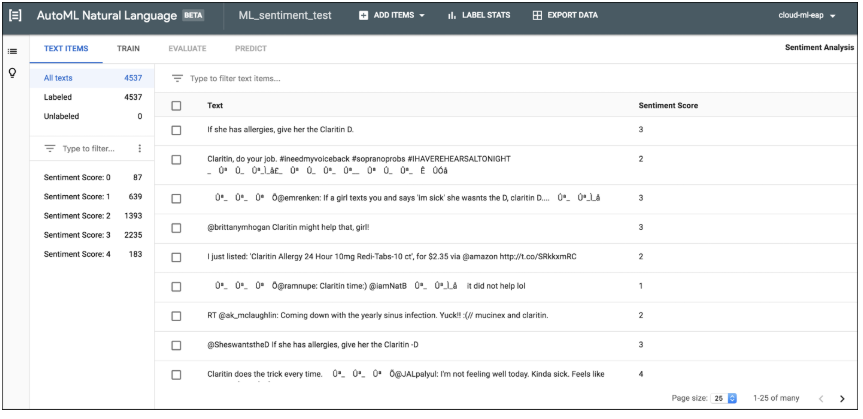
Task: Click the BETA badge
Action: click(193, 15)
